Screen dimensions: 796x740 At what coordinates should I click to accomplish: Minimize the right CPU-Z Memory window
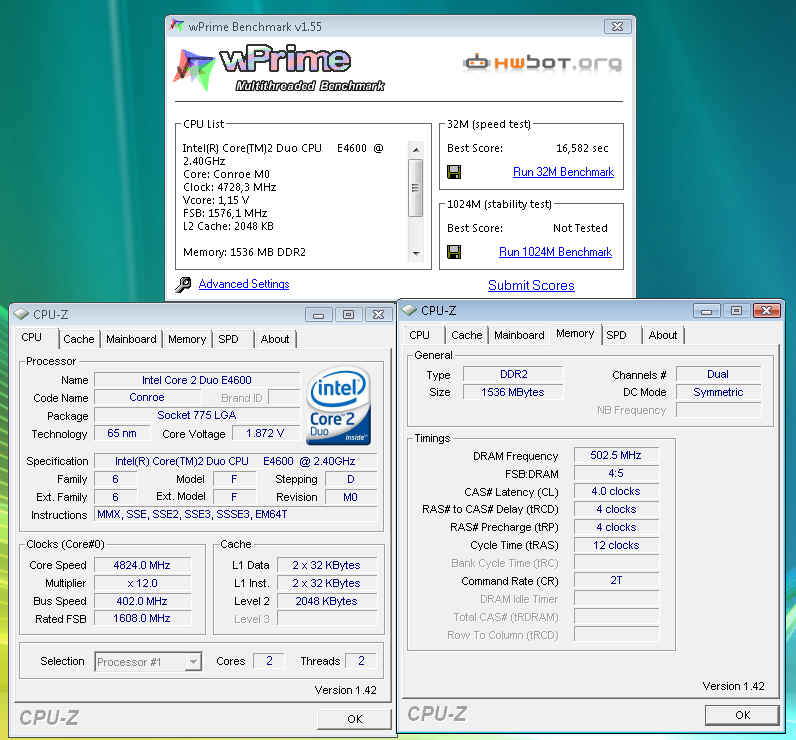pos(706,311)
